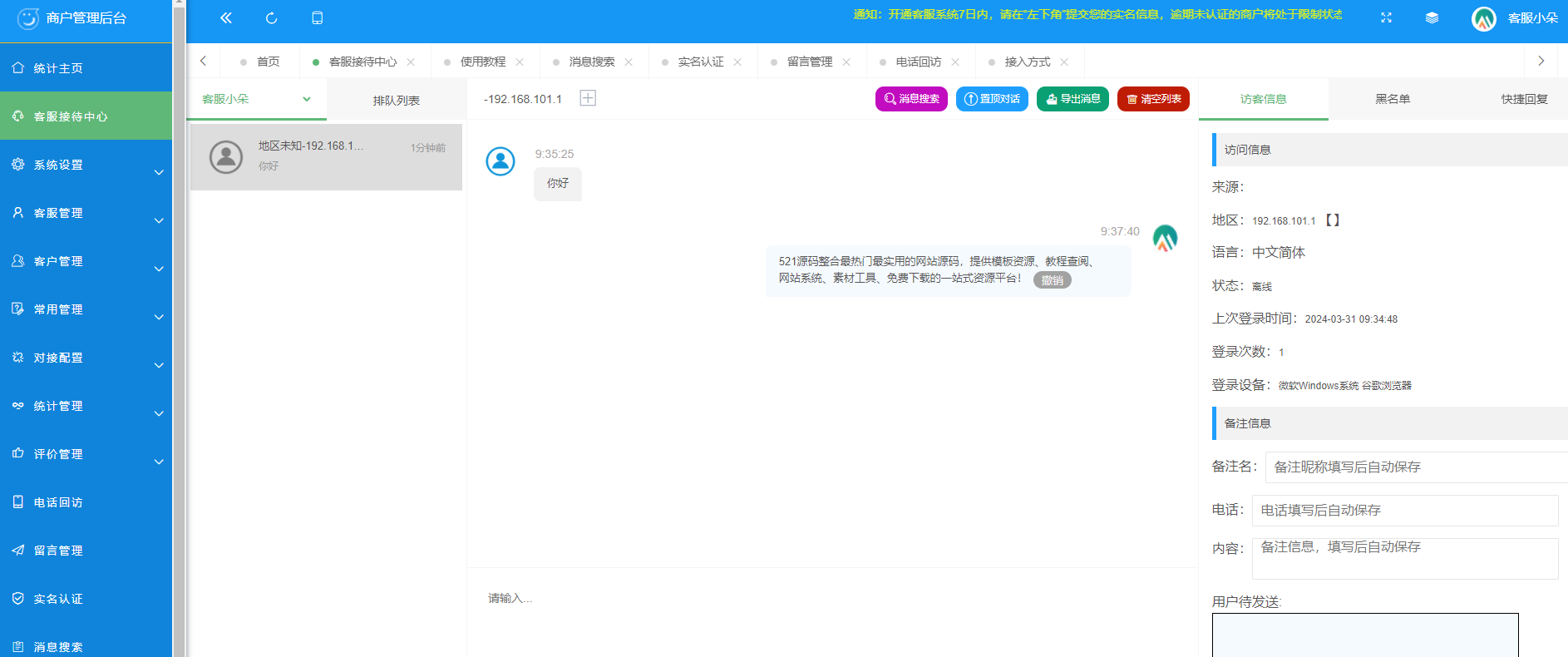Expand the 客户管理 menu
The width and height of the screenshot is (1568, 657).
tap(86, 261)
